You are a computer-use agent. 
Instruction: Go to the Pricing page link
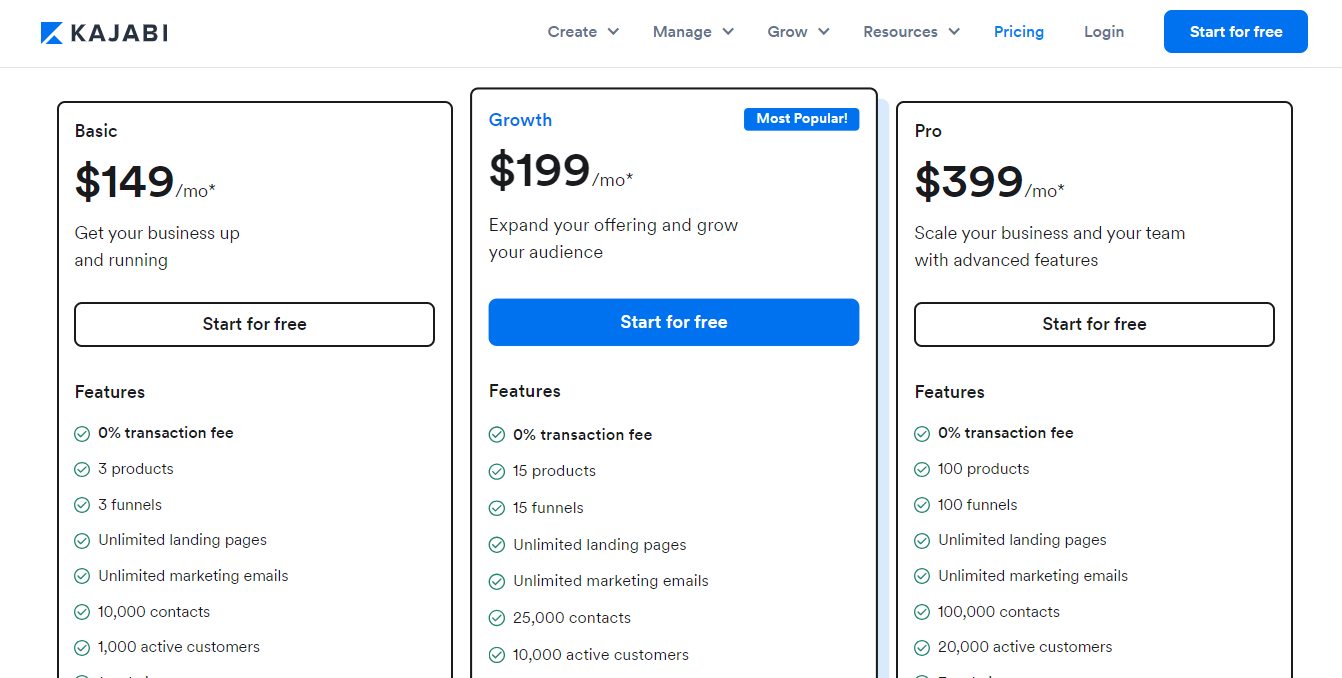tap(1018, 32)
